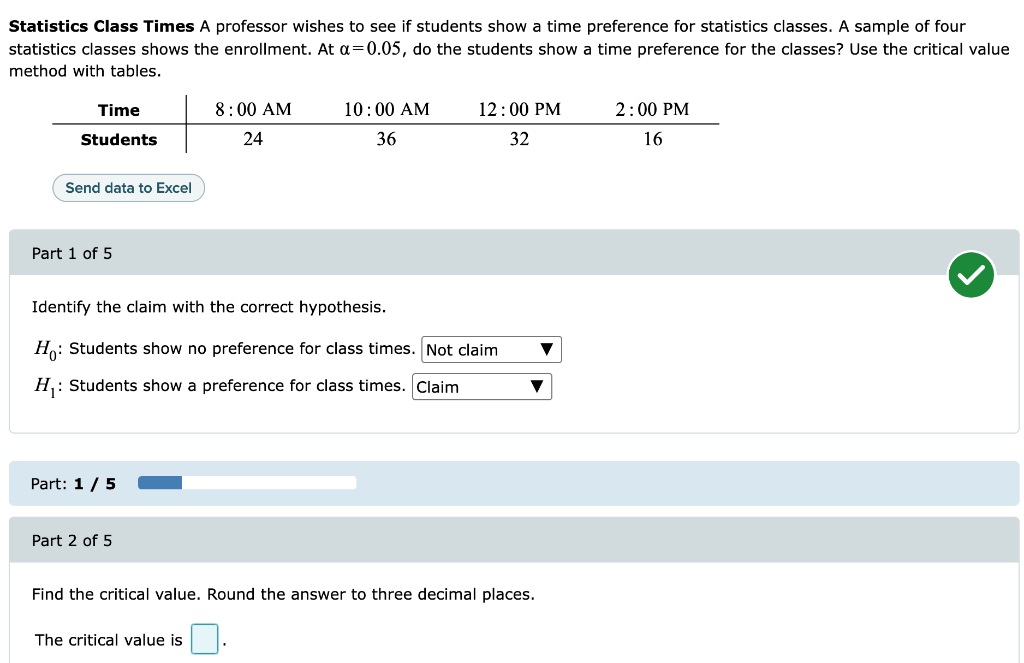The height and width of the screenshot is (663, 1024).
Task: Click the Send data to Excel button
Action: [128, 187]
